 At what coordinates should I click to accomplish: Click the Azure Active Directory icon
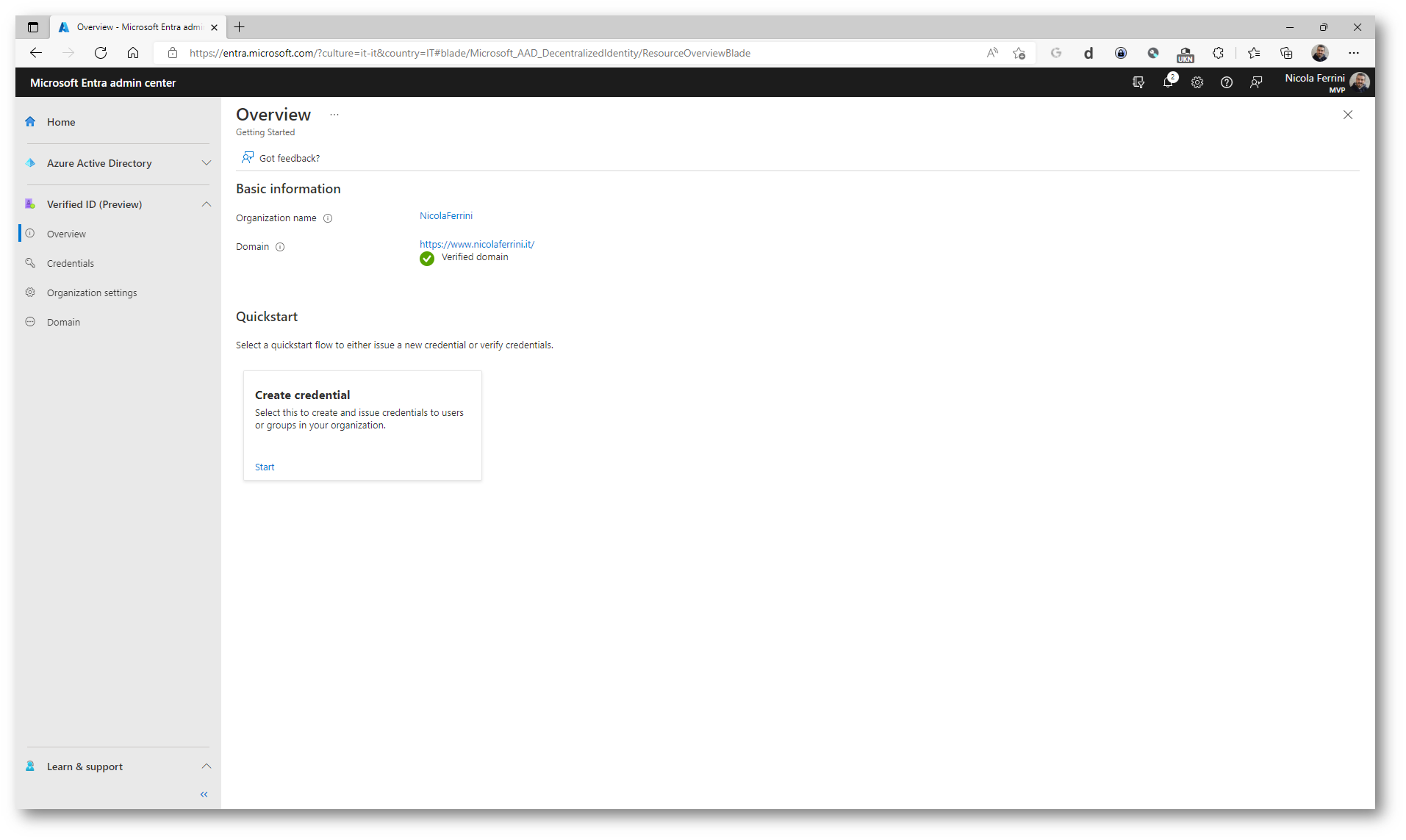pos(30,163)
